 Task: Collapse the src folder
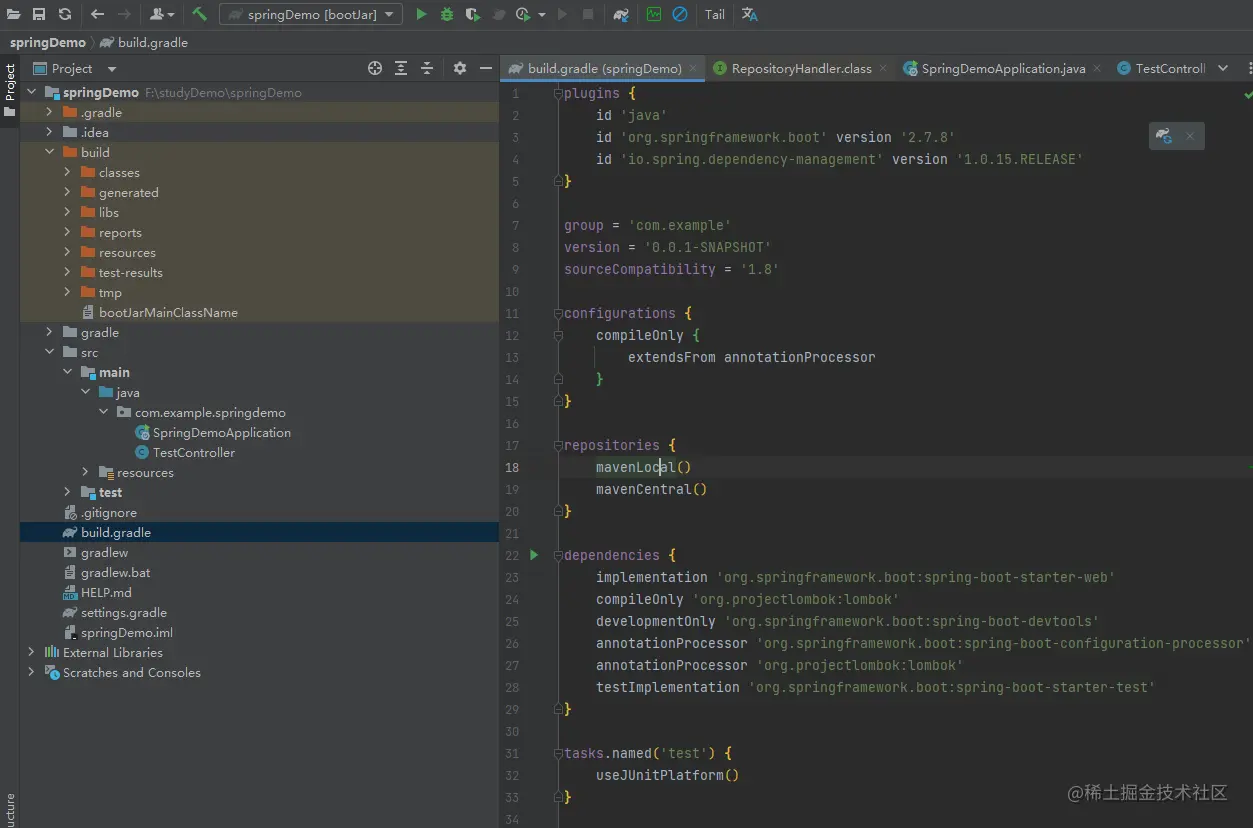coord(49,352)
